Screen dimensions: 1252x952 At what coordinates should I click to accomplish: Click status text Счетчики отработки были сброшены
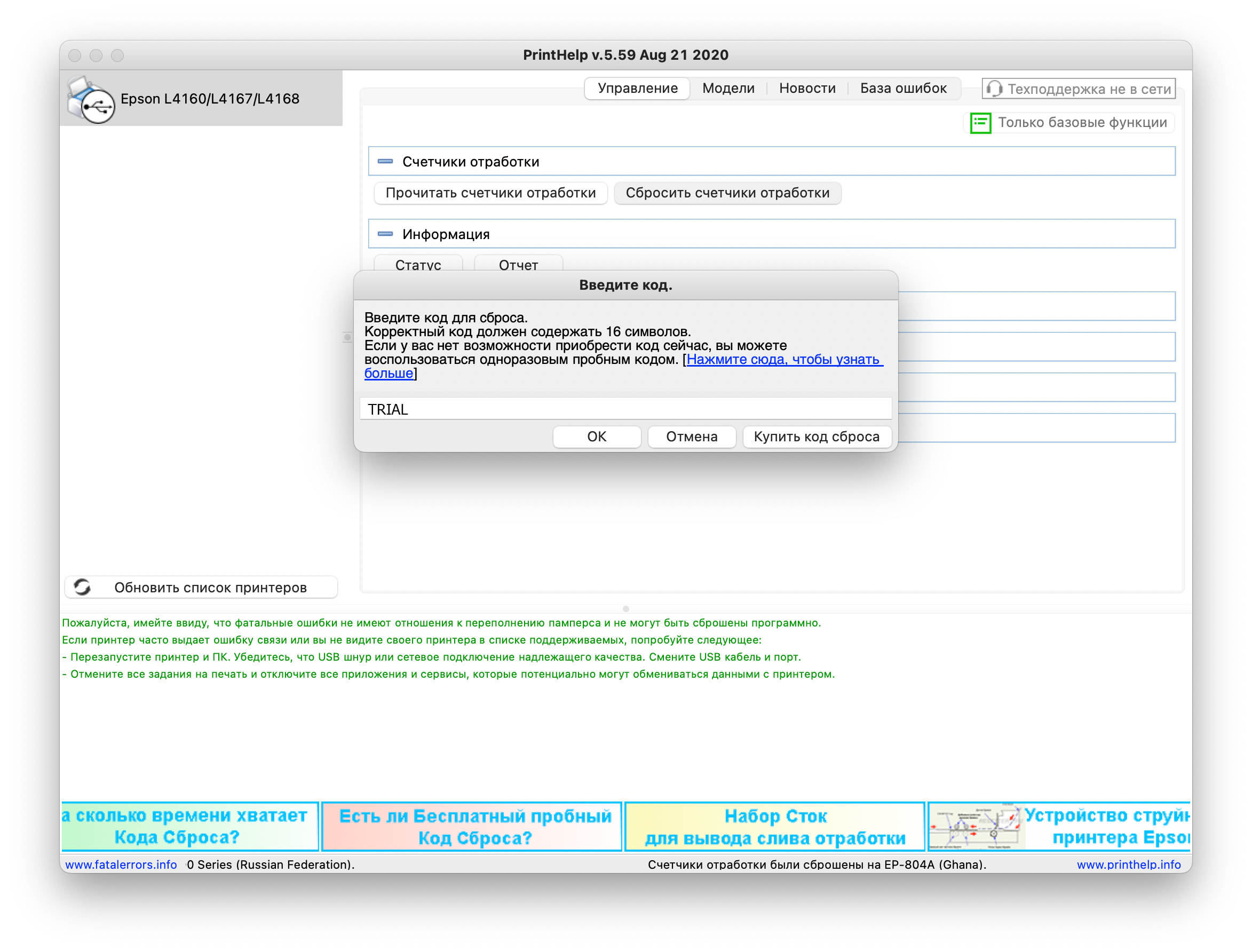click(x=817, y=864)
